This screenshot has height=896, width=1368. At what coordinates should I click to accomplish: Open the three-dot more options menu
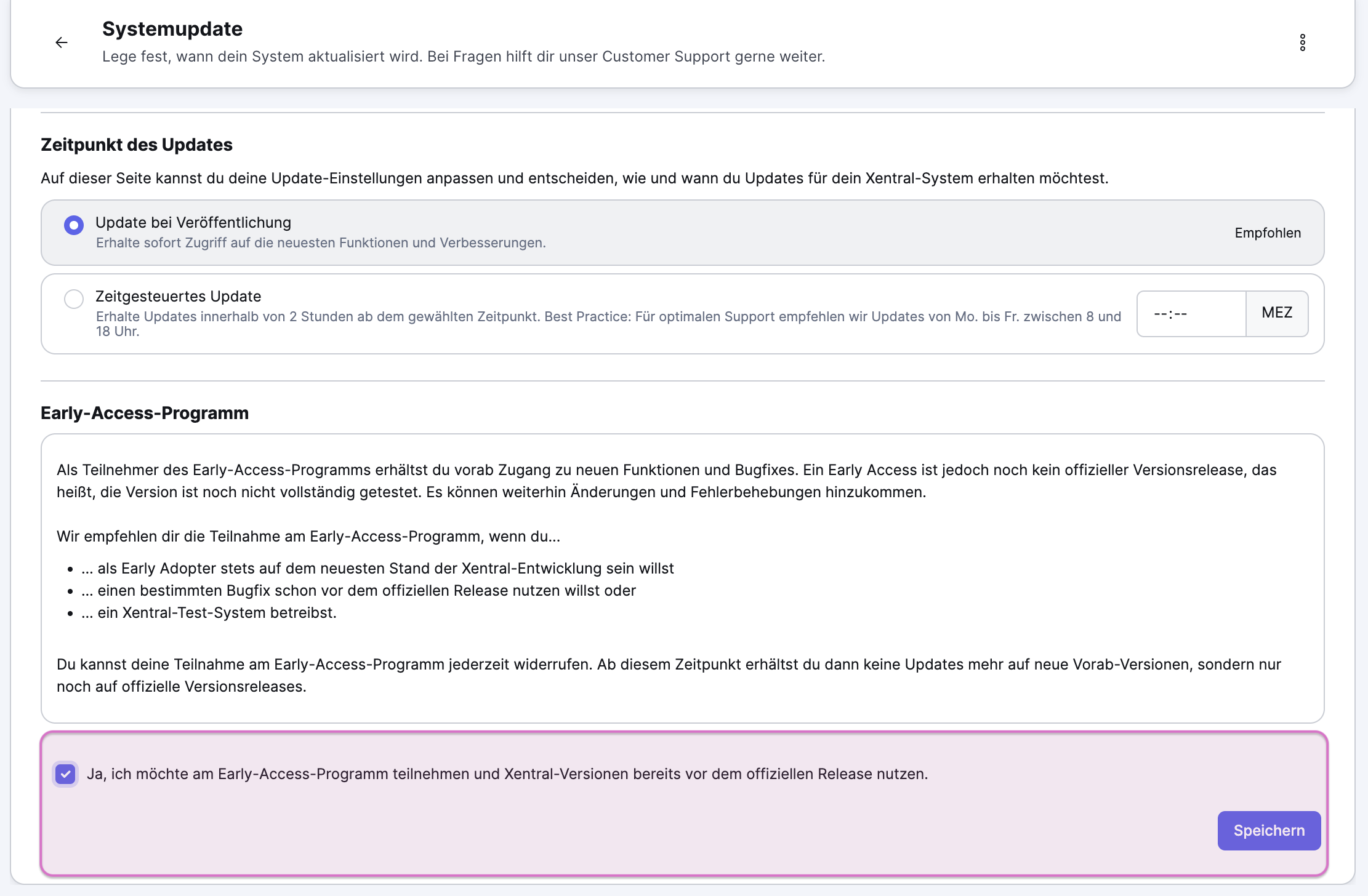point(1302,42)
